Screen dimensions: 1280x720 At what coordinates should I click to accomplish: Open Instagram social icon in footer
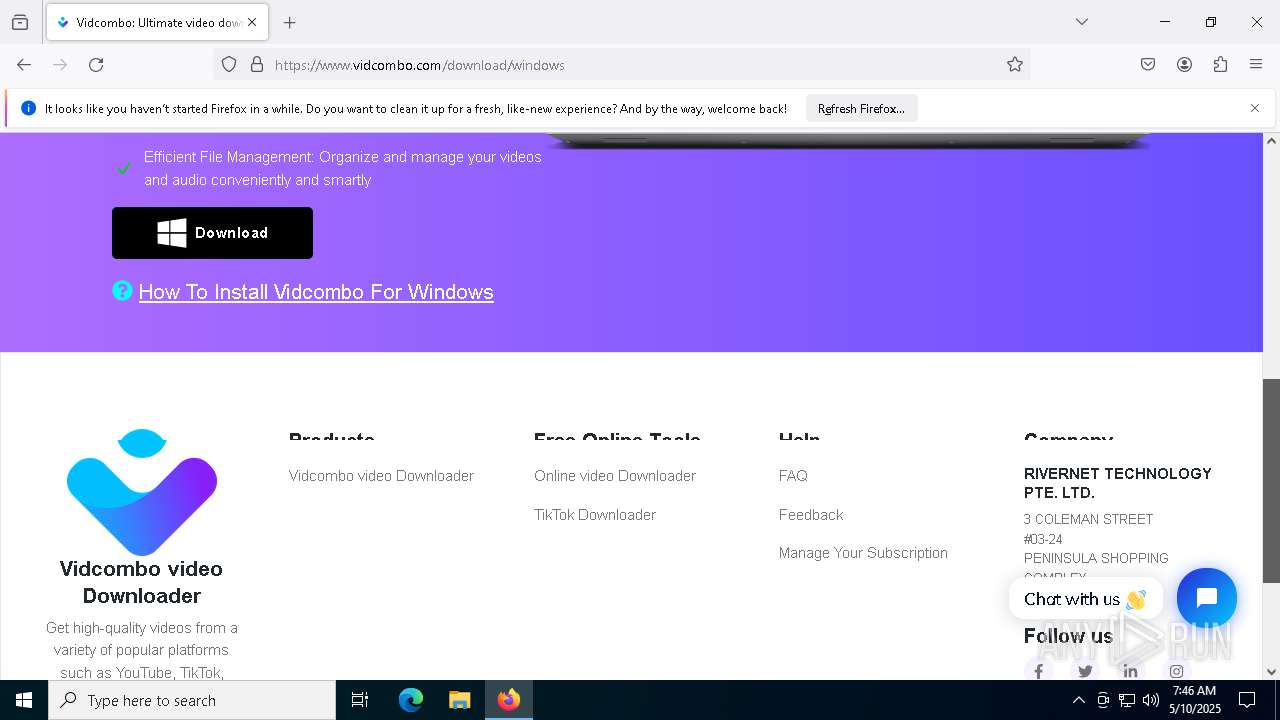tap(1177, 671)
